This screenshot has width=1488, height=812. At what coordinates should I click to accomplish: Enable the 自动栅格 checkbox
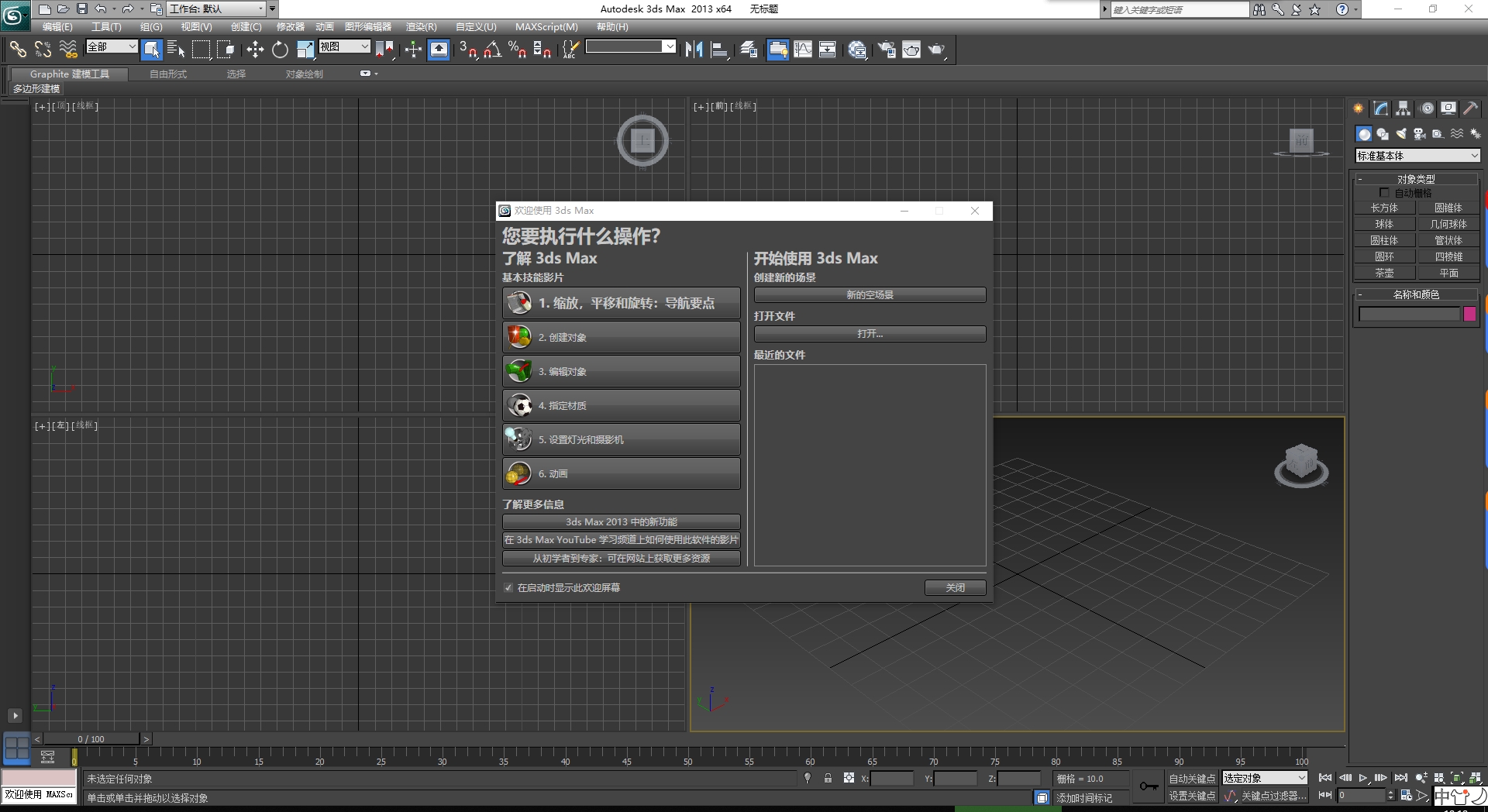pos(1385,192)
